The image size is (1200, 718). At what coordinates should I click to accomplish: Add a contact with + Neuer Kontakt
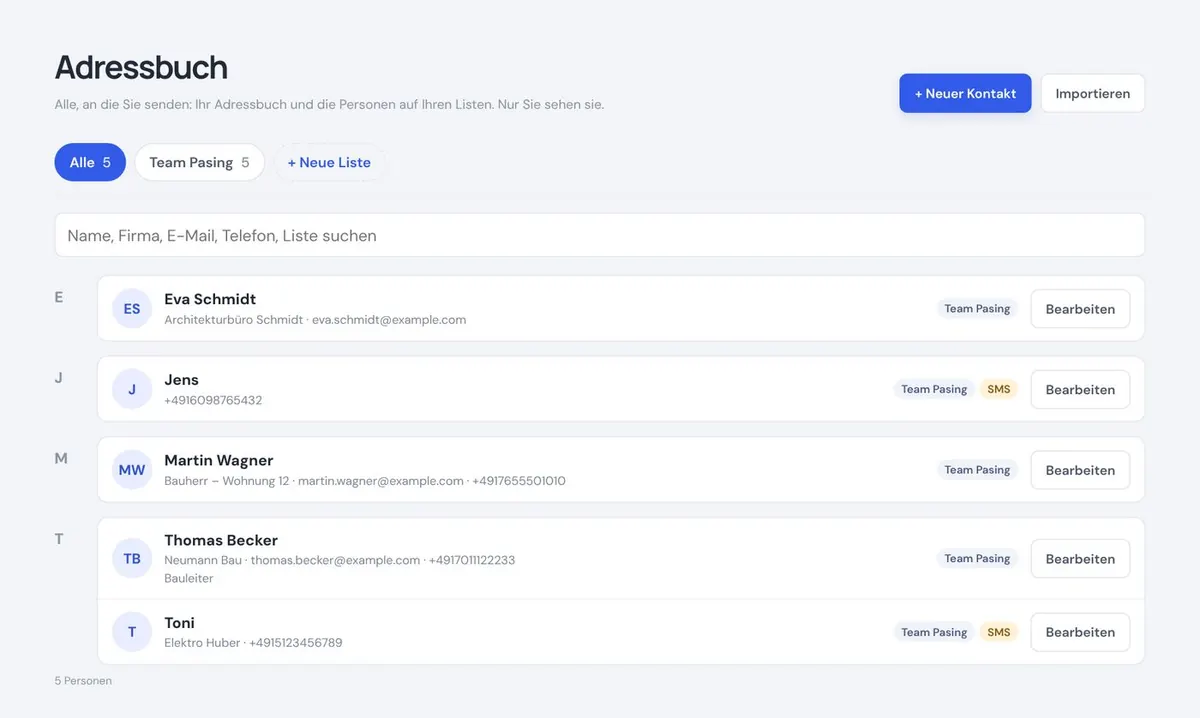(965, 93)
